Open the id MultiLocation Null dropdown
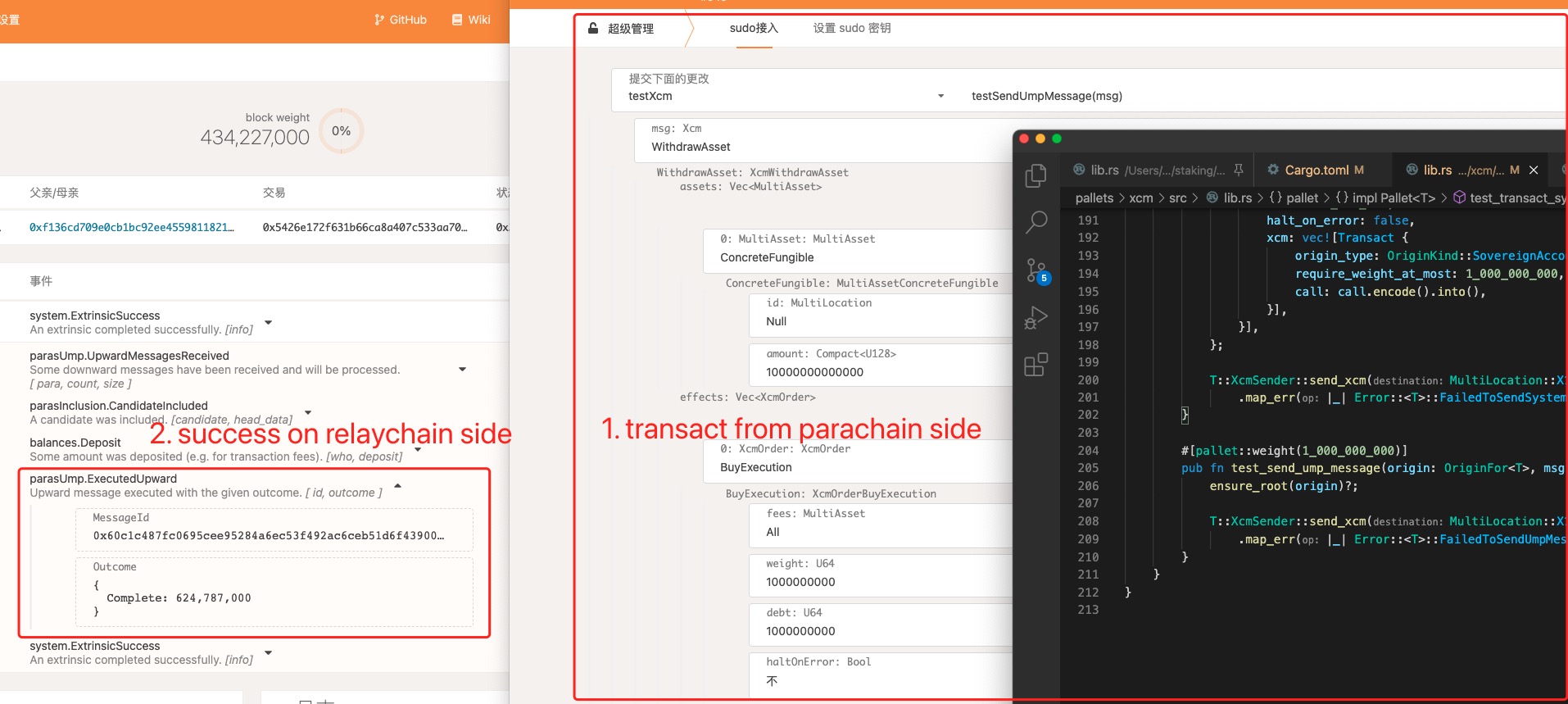The image size is (1568, 704). pyautogui.click(x=881, y=315)
